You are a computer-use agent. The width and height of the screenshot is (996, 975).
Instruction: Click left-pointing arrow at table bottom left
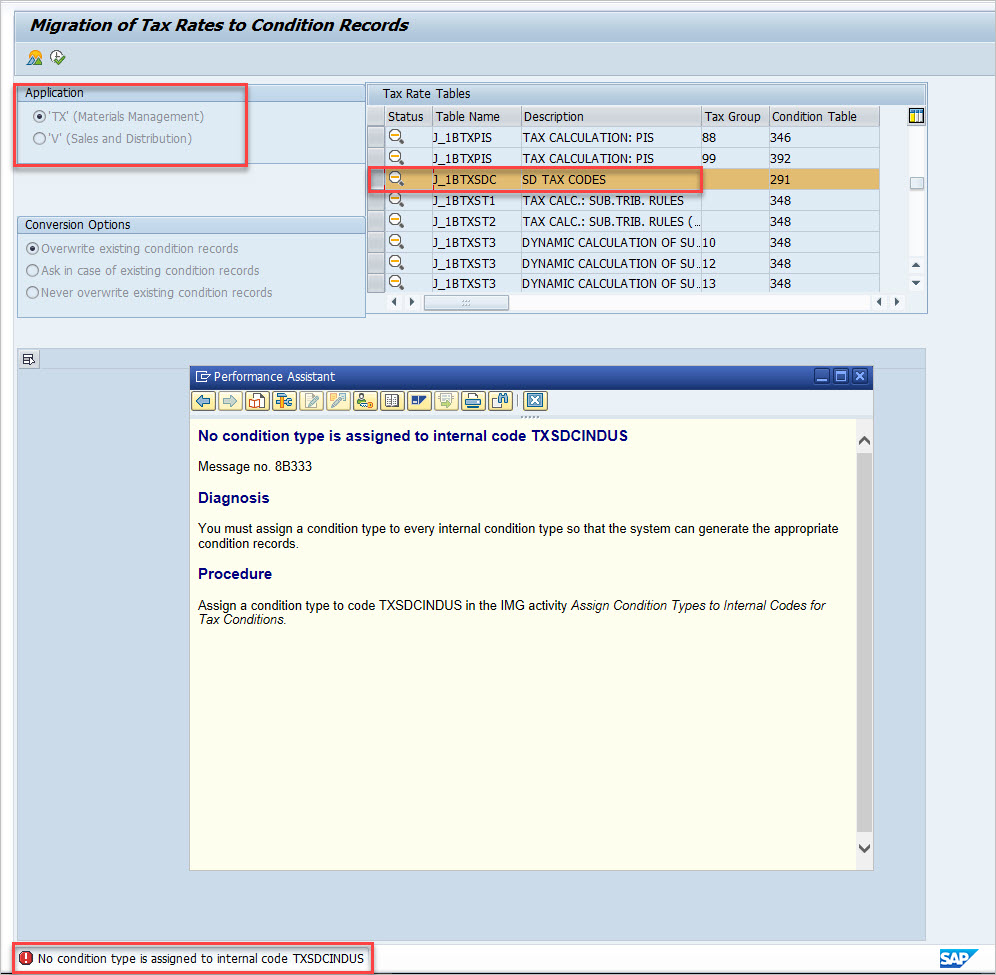coord(394,302)
